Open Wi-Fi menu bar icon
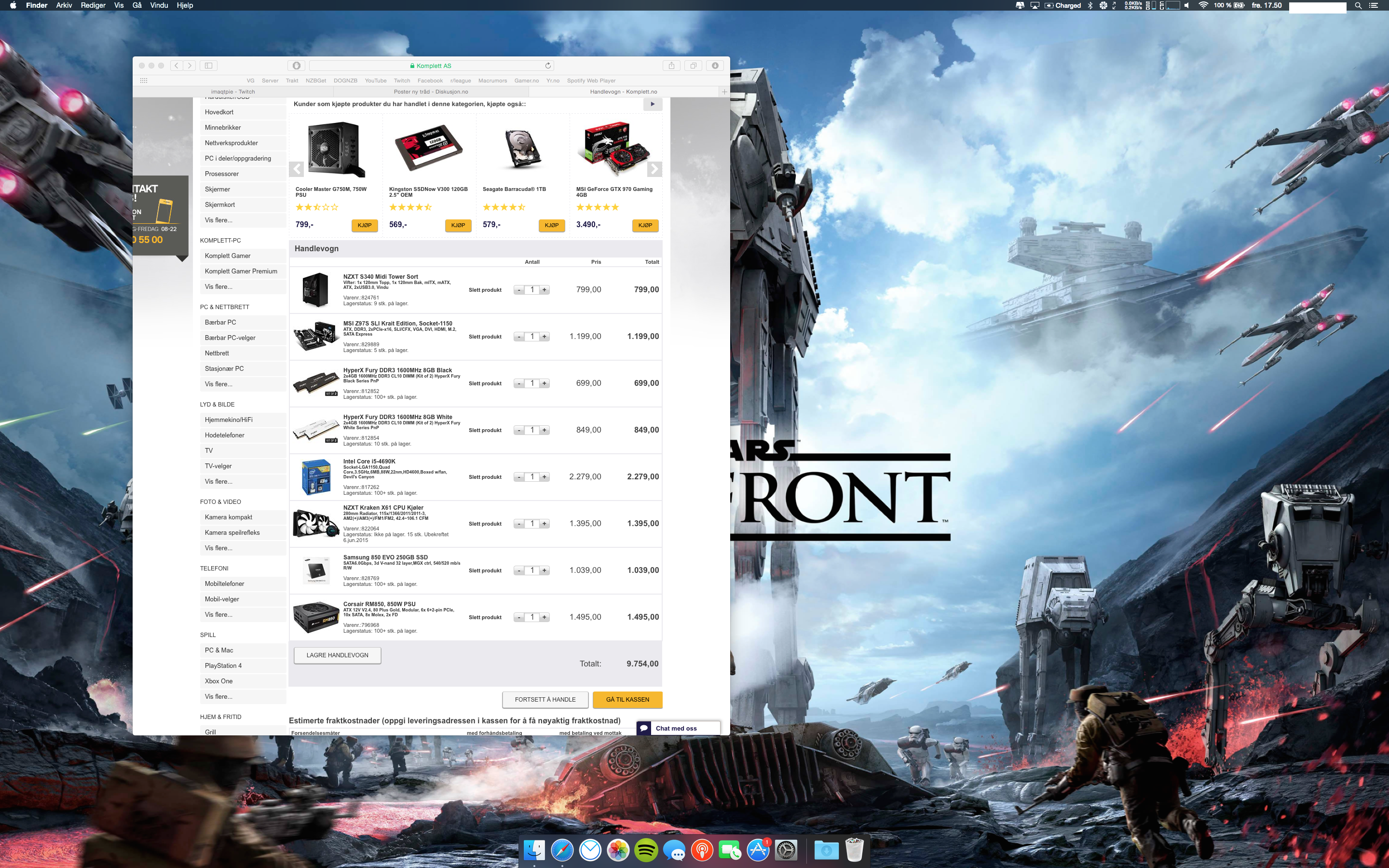 point(1203,6)
